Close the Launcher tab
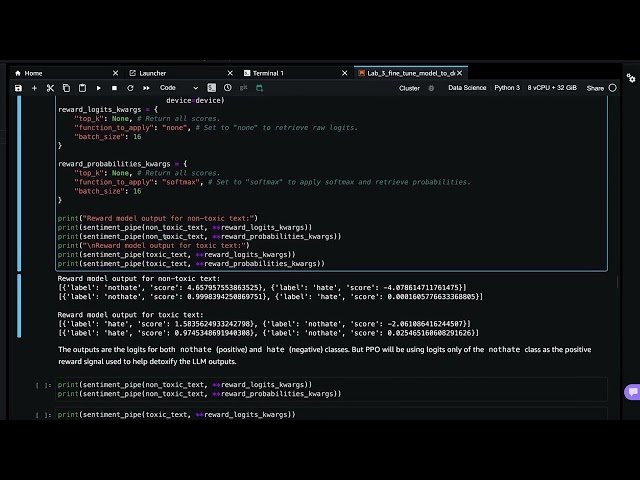The width and height of the screenshot is (640, 480). pos(230,73)
